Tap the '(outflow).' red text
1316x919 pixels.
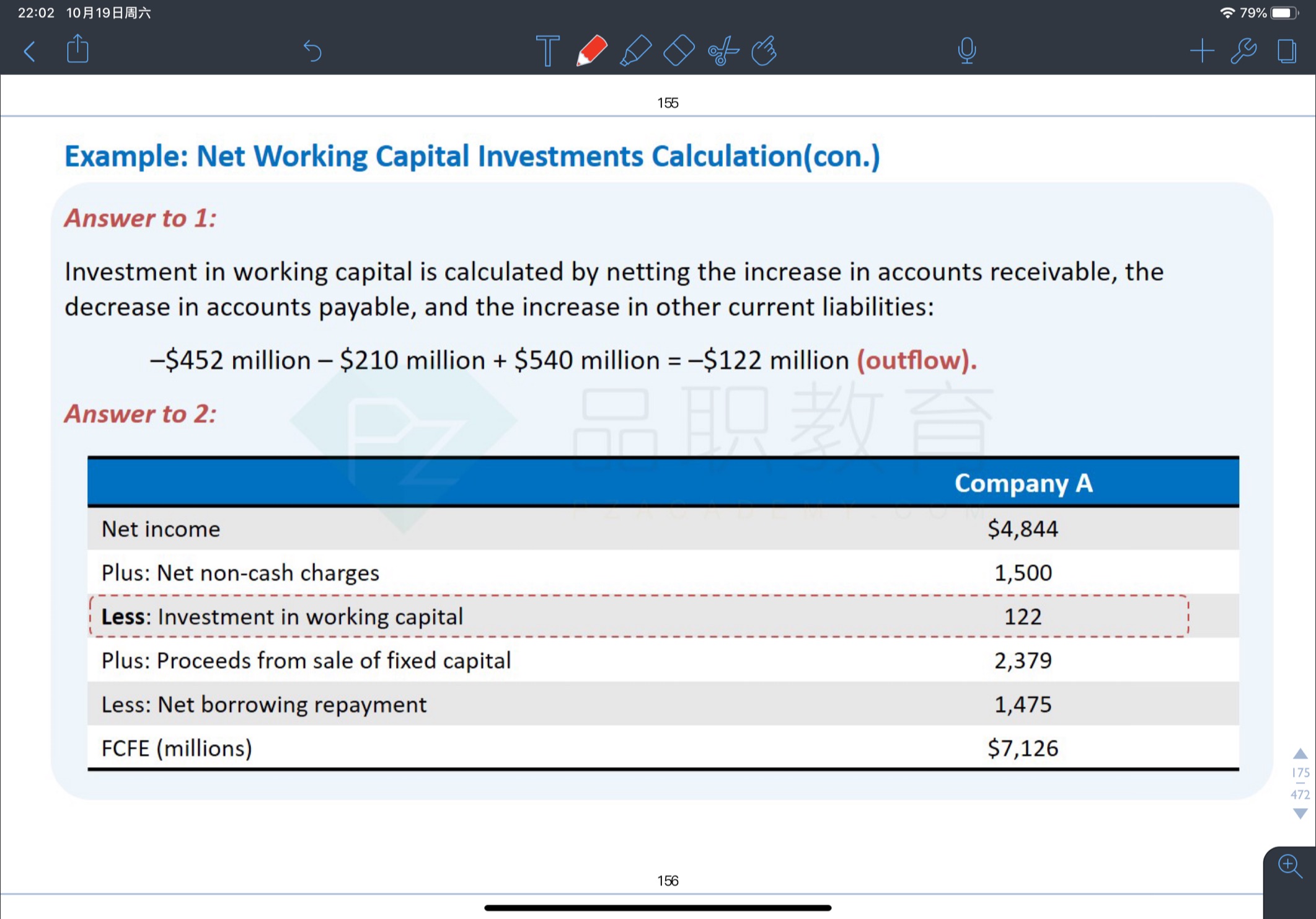(x=916, y=360)
